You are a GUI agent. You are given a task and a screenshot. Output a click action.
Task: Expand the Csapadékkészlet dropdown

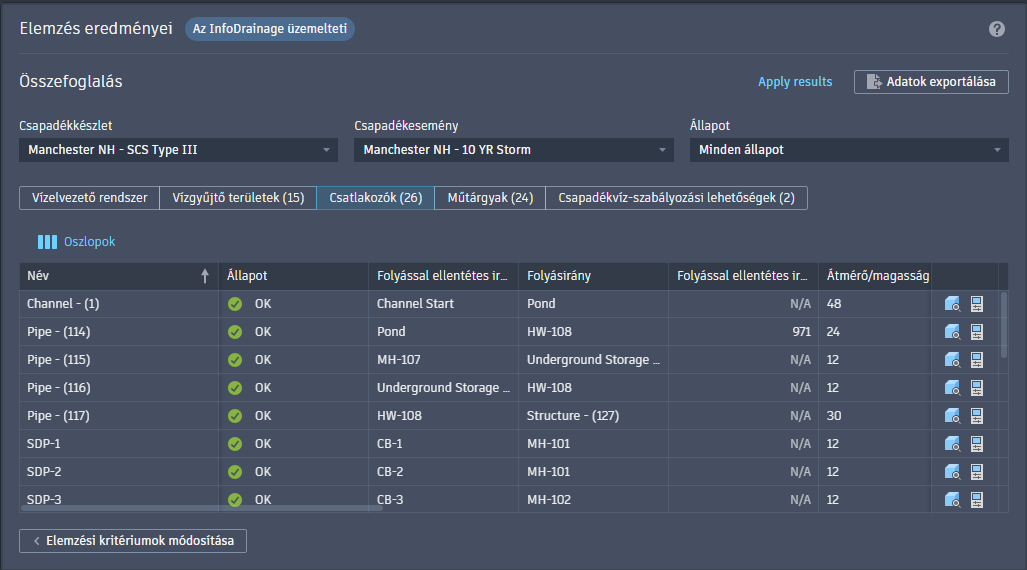click(178, 150)
